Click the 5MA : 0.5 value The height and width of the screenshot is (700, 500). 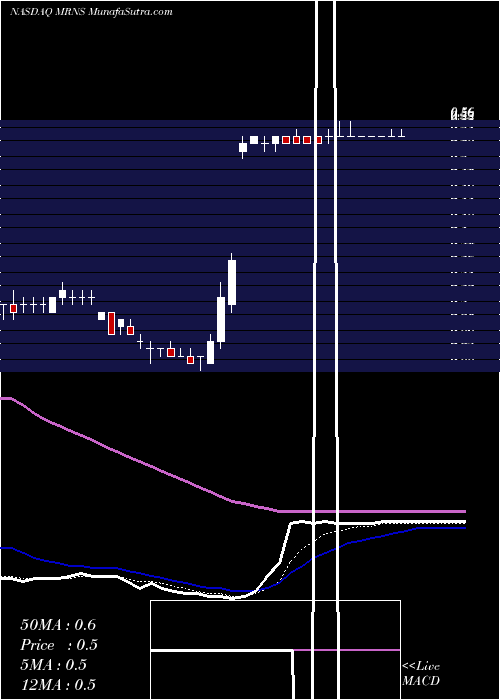coord(54,665)
